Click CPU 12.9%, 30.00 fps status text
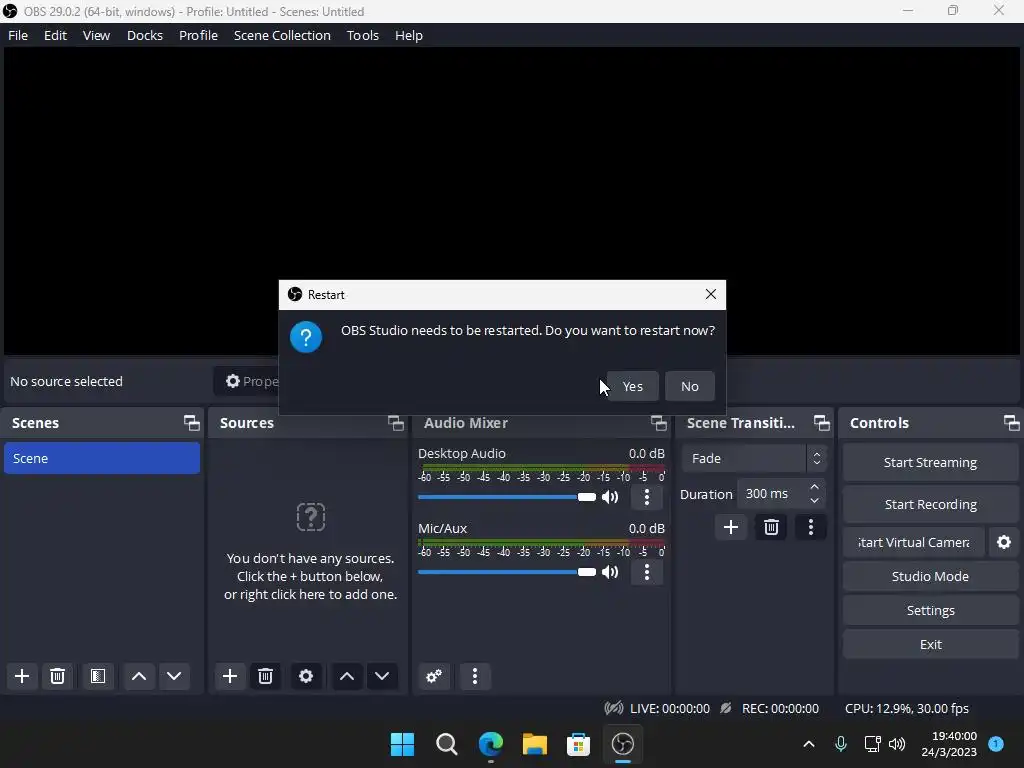Viewport: 1024px width, 768px height. (x=906, y=709)
